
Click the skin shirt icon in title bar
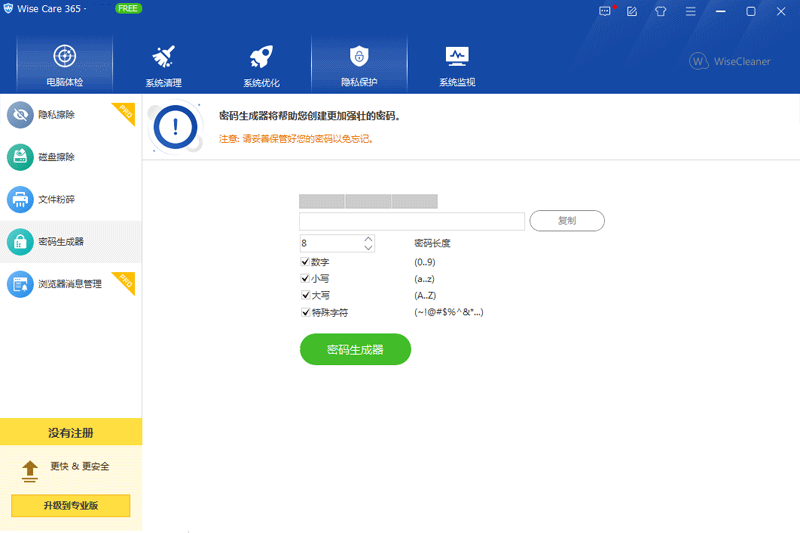coord(660,10)
